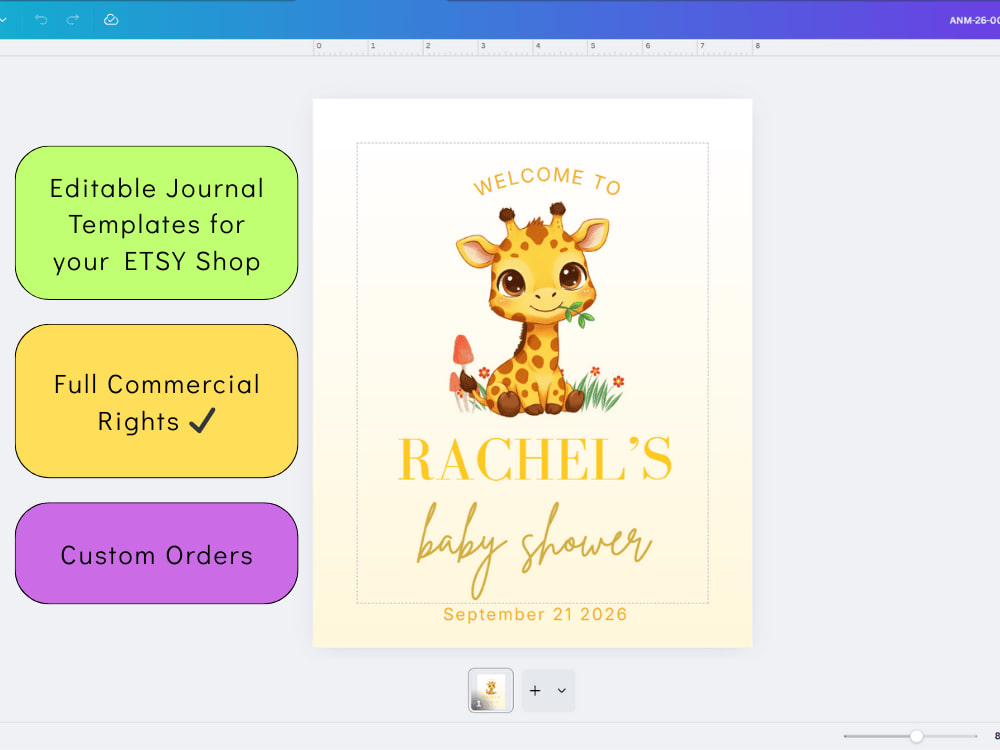Click the Custom Orders purple box
The image size is (1000, 750).
[x=156, y=553]
